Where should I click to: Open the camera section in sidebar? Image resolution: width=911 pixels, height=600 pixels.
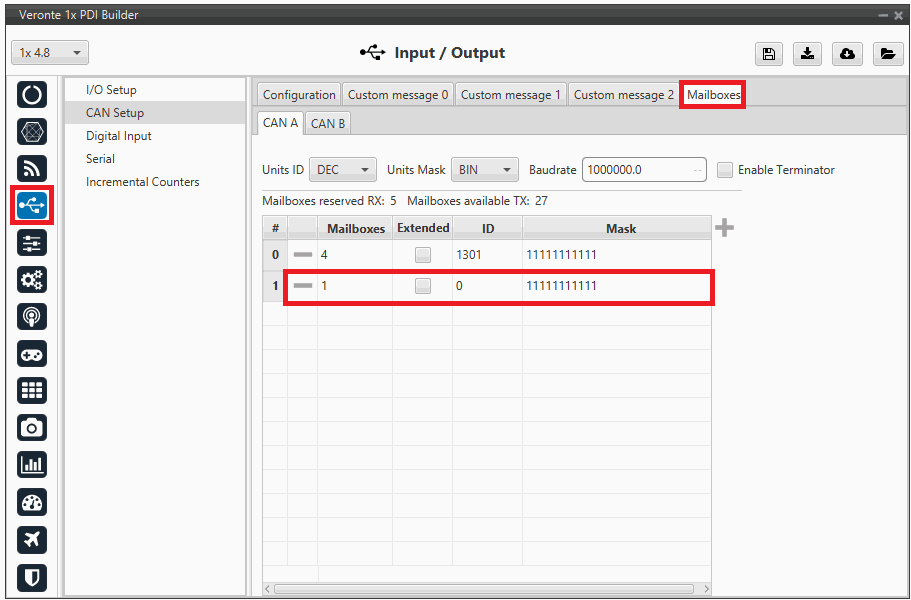point(32,428)
